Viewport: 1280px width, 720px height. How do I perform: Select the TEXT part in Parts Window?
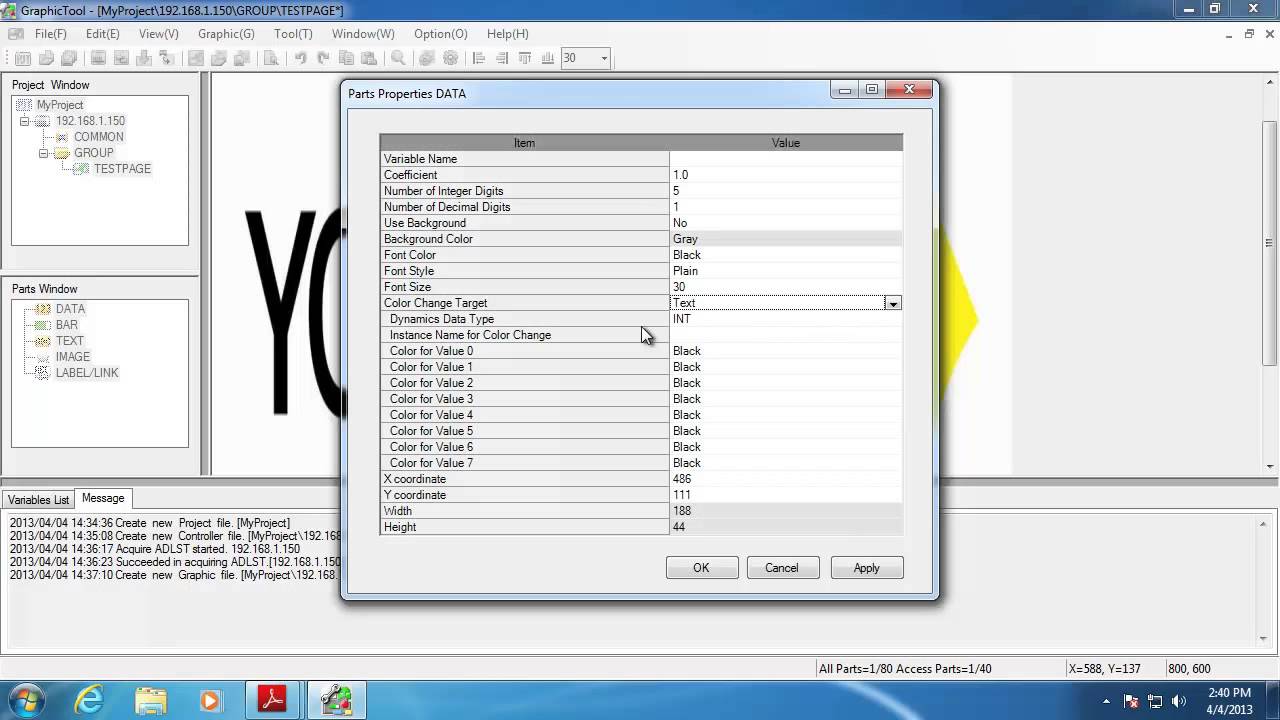(x=69, y=341)
